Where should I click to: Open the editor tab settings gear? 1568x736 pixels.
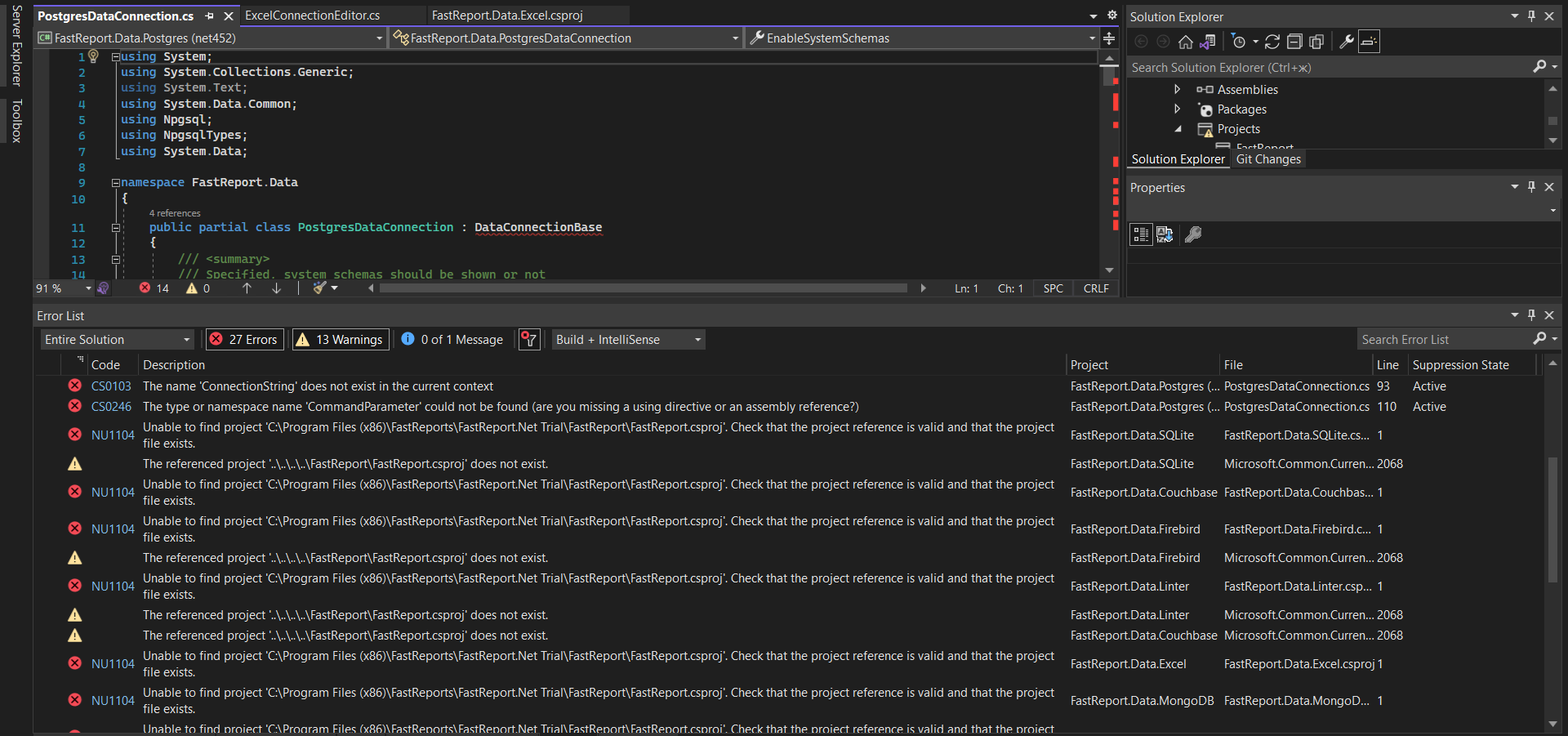(x=1111, y=16)
